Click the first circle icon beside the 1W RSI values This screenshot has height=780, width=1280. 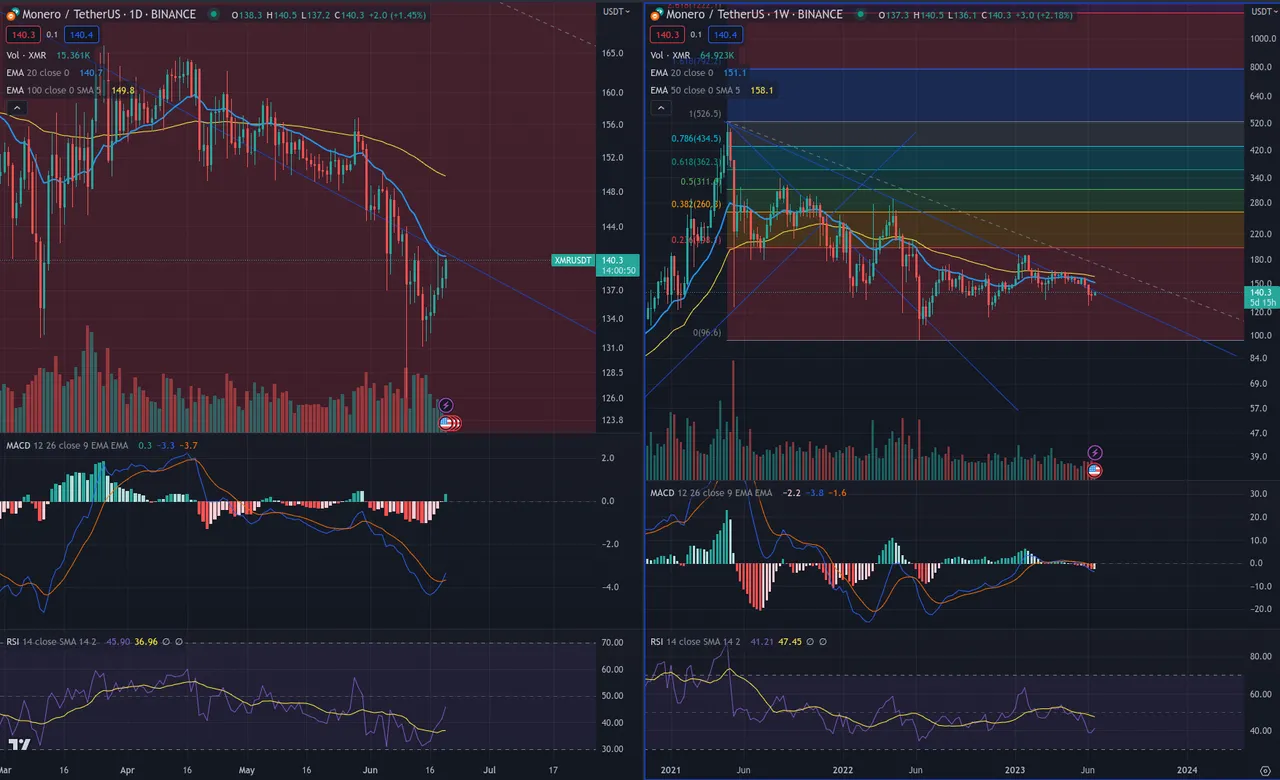811,642
